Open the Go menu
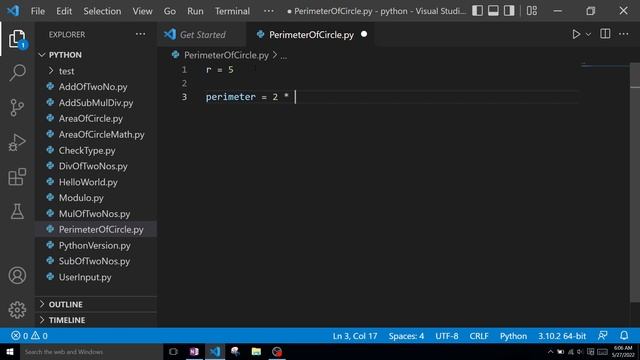This screenshot has width=640, height=360. click(170, 11)
